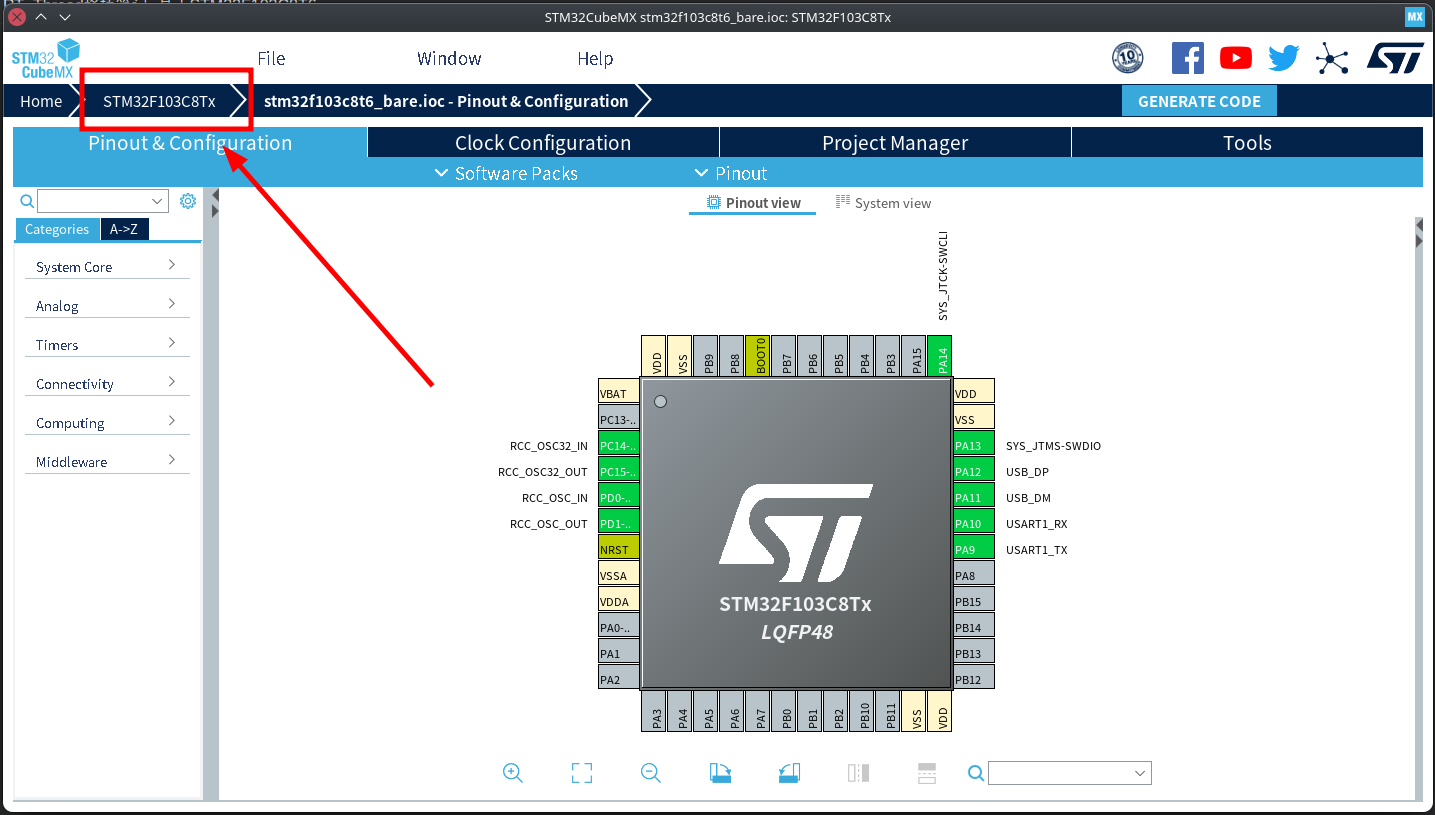Viewport: 1435px width, 815px height.
Task: Click the PA12 USB_DP pin
Action: click(975, 471)
